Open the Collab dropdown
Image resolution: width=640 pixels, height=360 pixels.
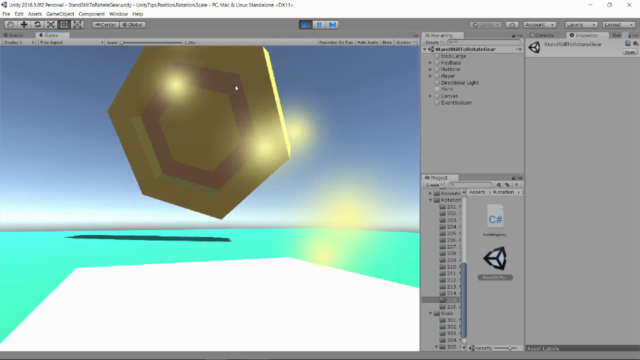[x=485, y=25]
